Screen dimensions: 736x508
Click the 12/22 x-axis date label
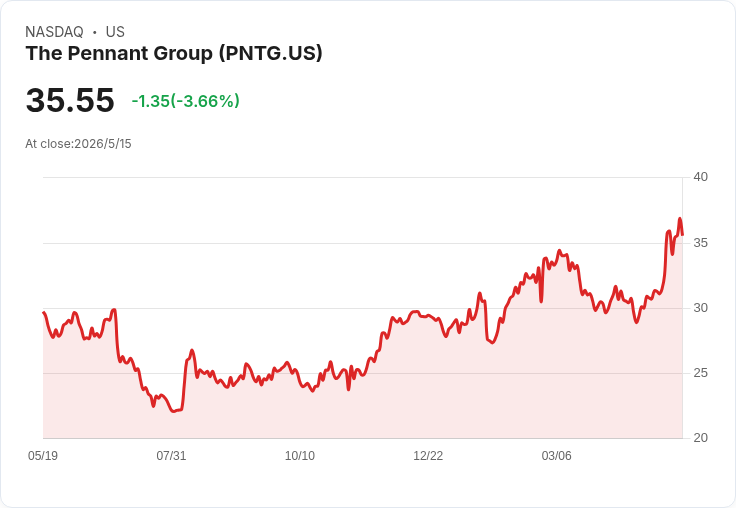tap(428, 455)
